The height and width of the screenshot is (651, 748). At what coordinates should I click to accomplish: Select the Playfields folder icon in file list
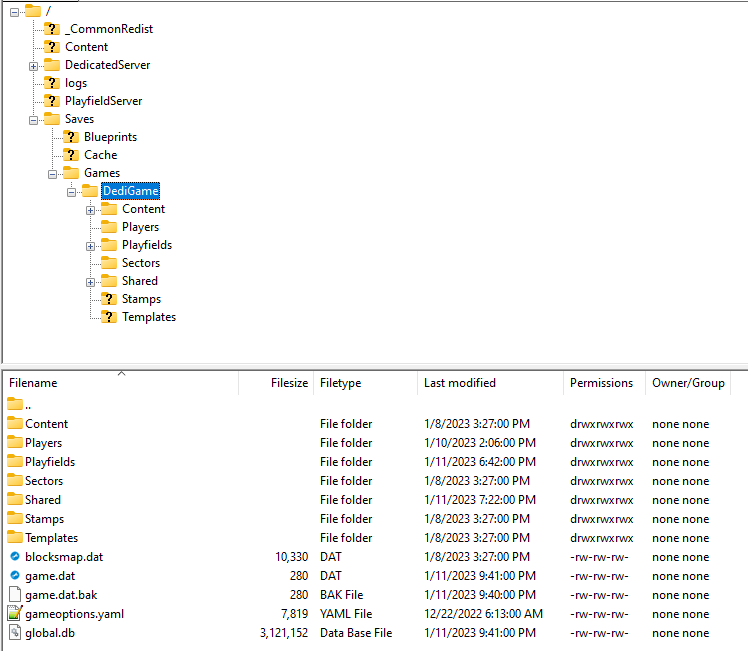click(x=15, y=461)
